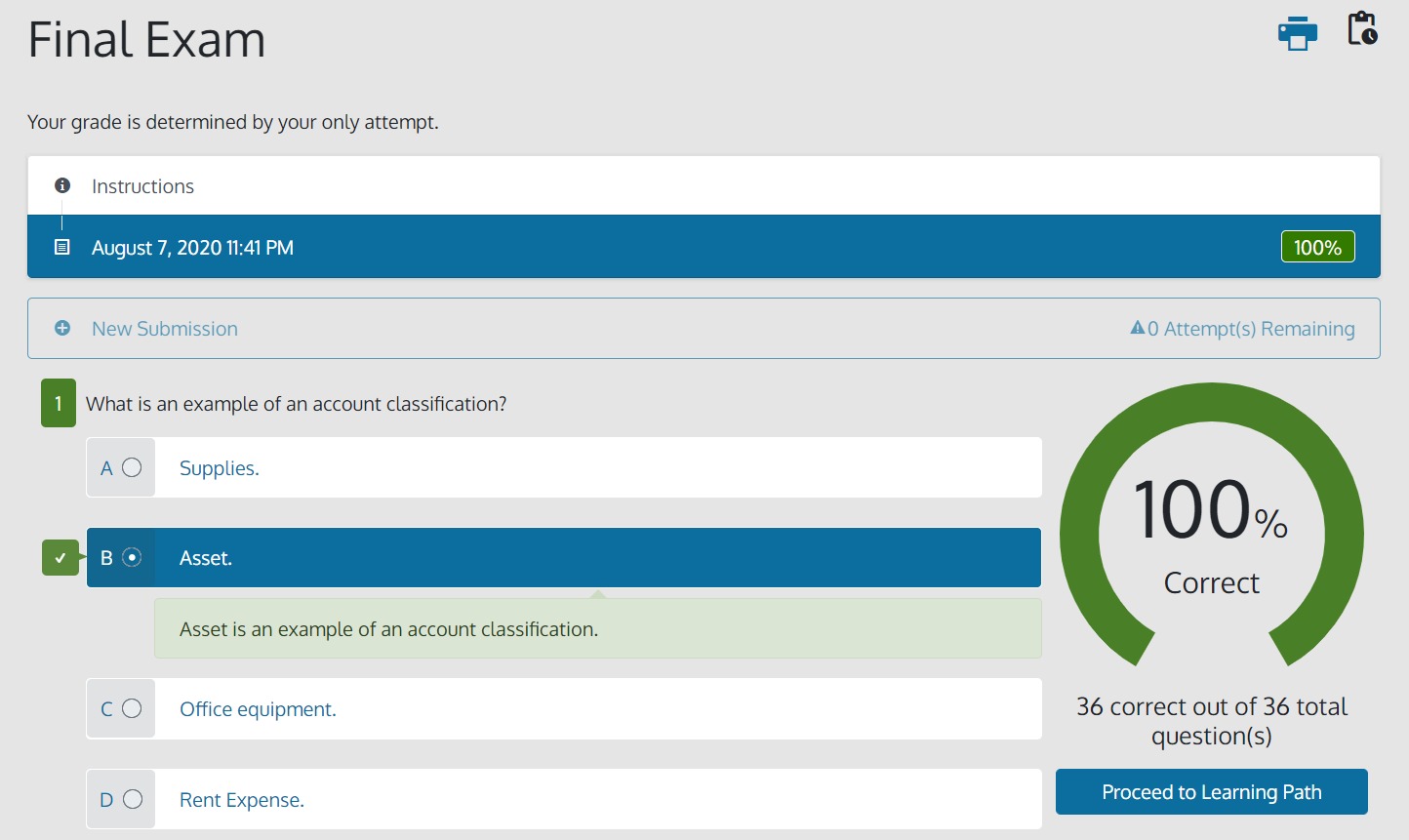Click the question text about account classification

pyautogui.click(x=297, y=404)
